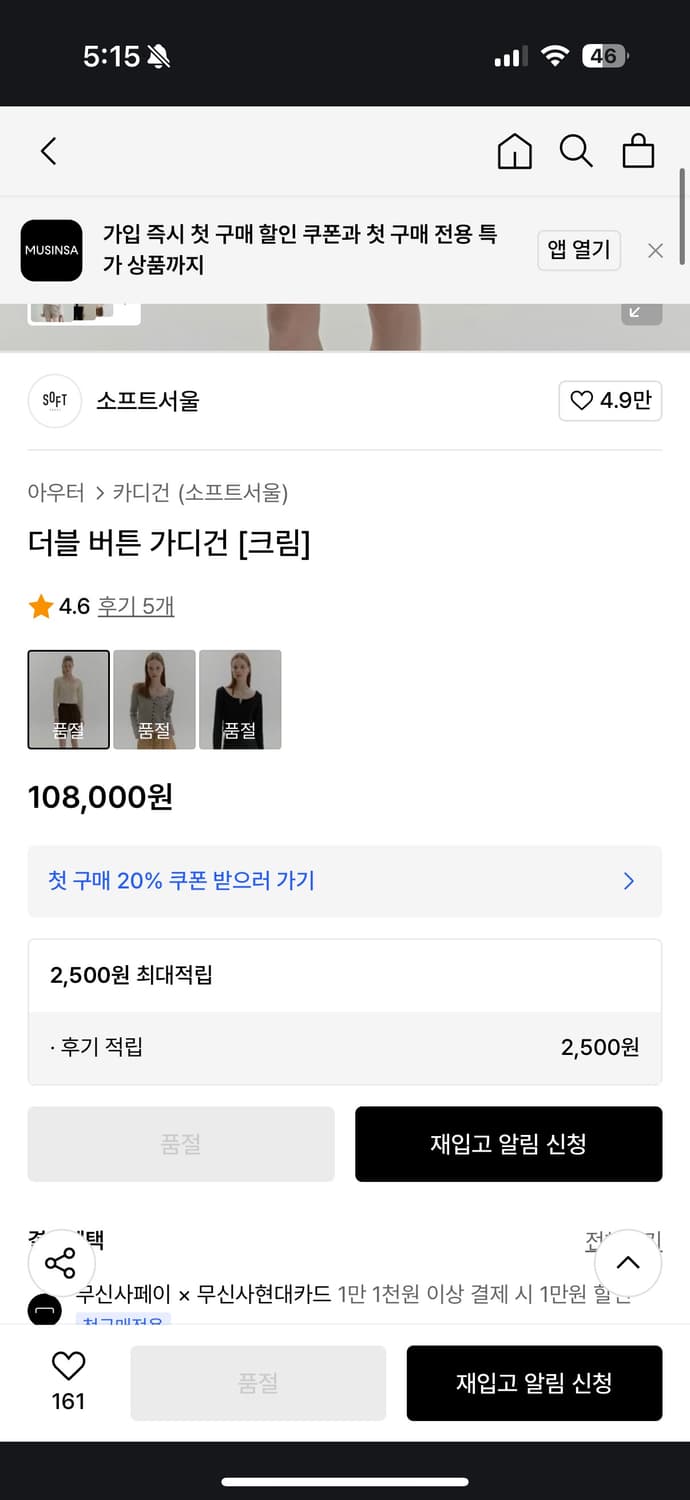Tap the back arrow icon
Image resolution: width=690 pixels, height=1500 pixels.
click(x=48, y=151)
